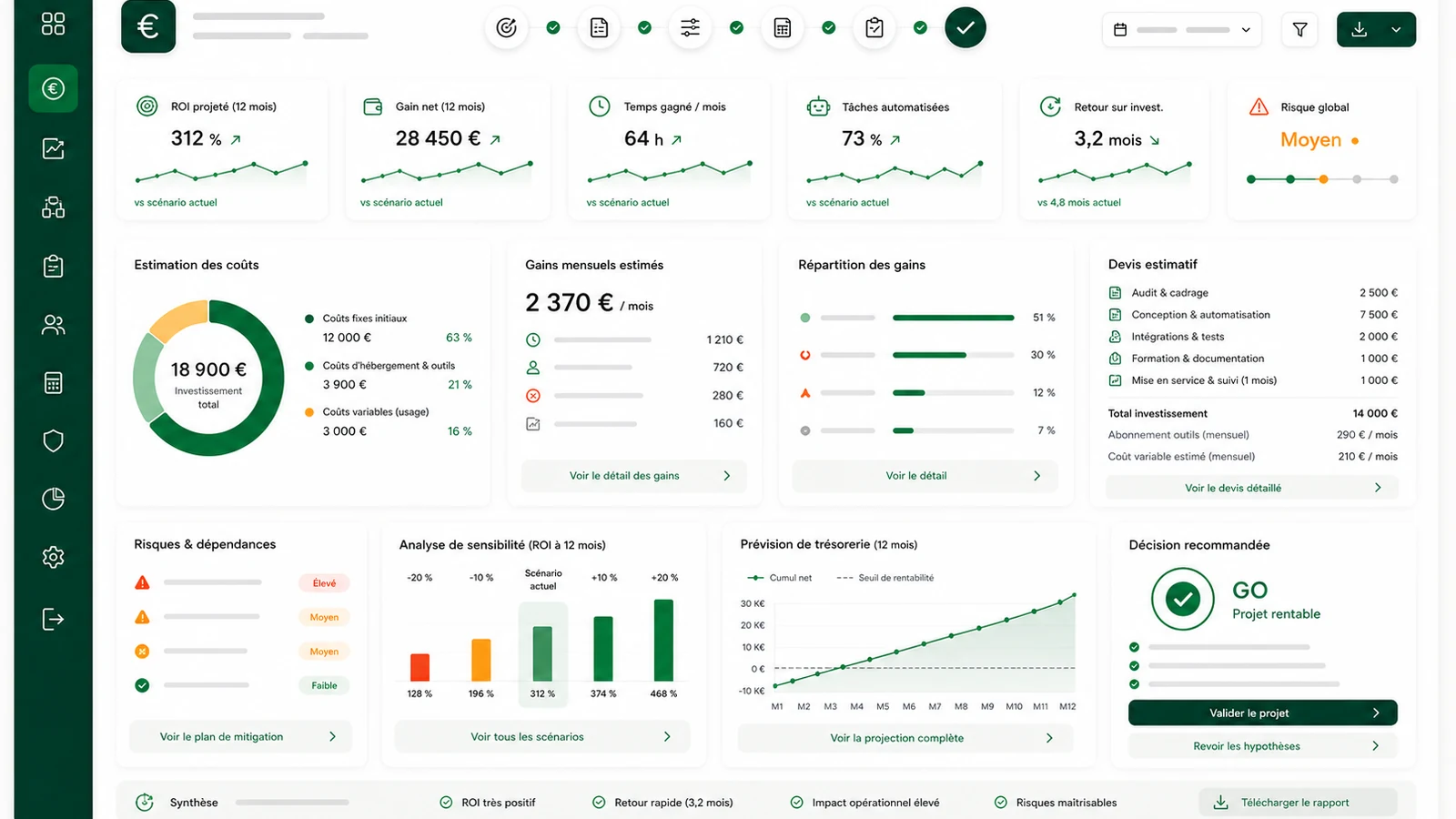This screenshot has width=1456, height=819.
Task: Click Voir le détail in Répartition des gains
Action: tap(925, 476)
